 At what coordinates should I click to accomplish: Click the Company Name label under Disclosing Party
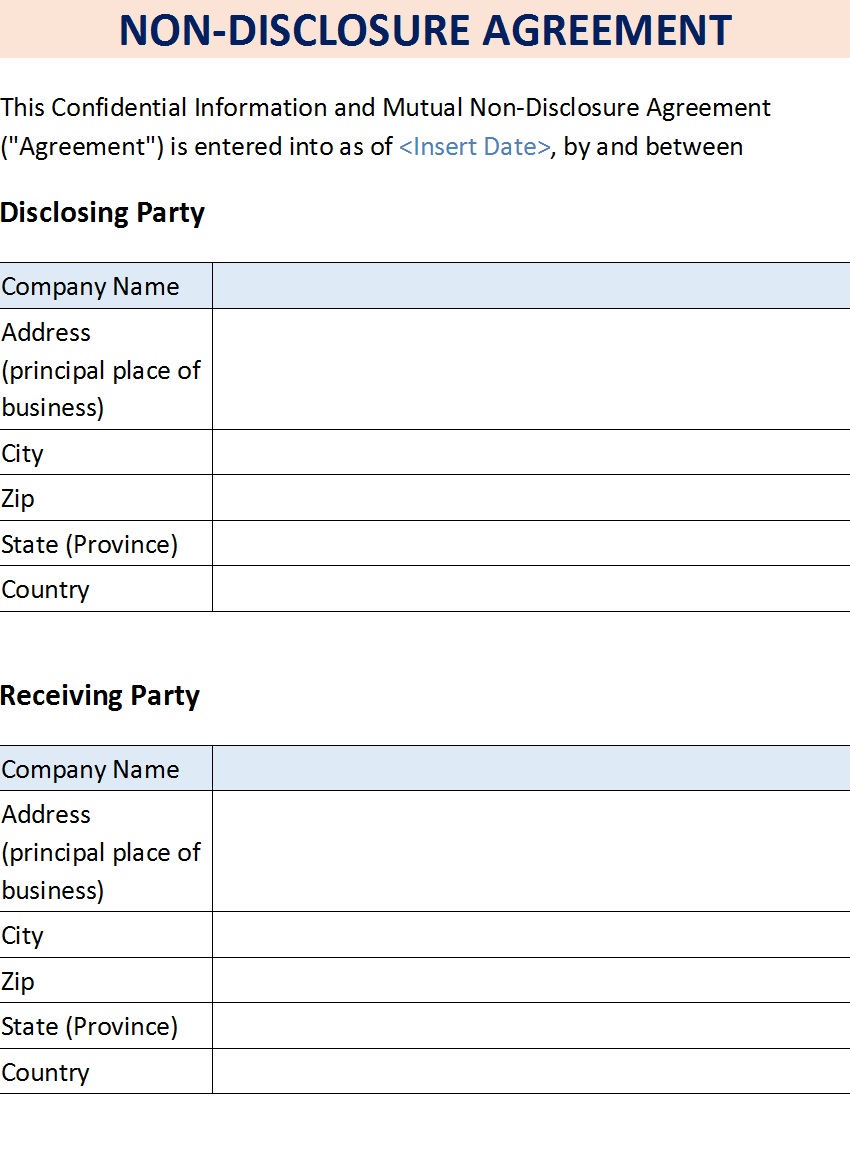[90, 287]
